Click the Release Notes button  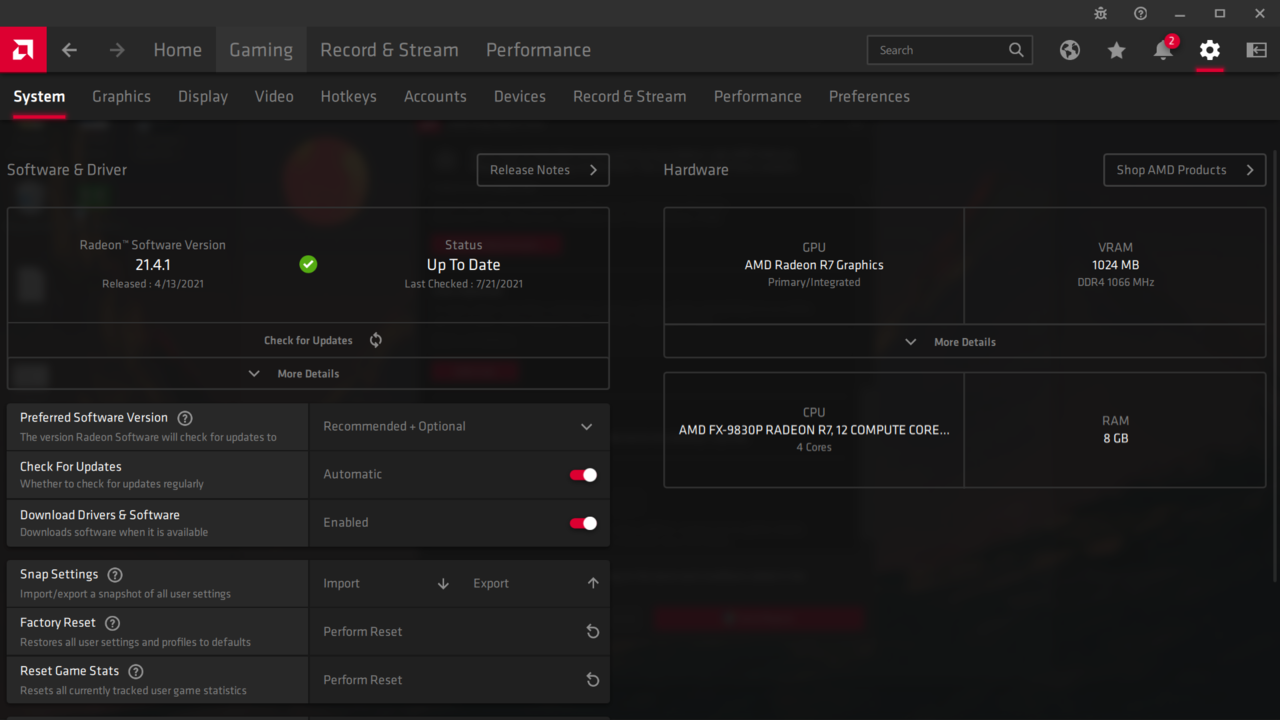543,170
